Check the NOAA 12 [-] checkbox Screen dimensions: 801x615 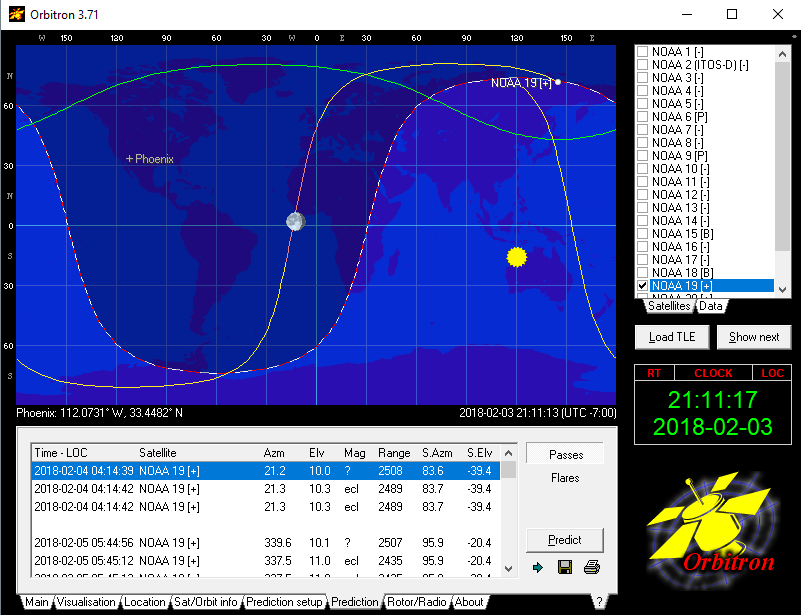tap(643, 195)
